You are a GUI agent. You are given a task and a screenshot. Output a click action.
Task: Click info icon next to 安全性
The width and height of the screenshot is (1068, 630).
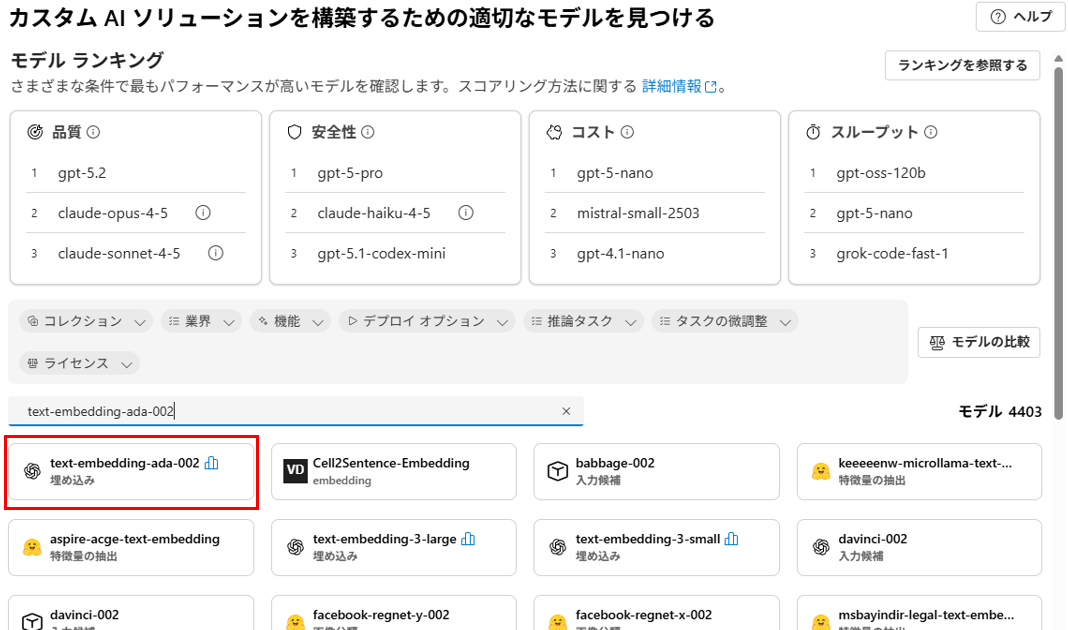[368, 132]
